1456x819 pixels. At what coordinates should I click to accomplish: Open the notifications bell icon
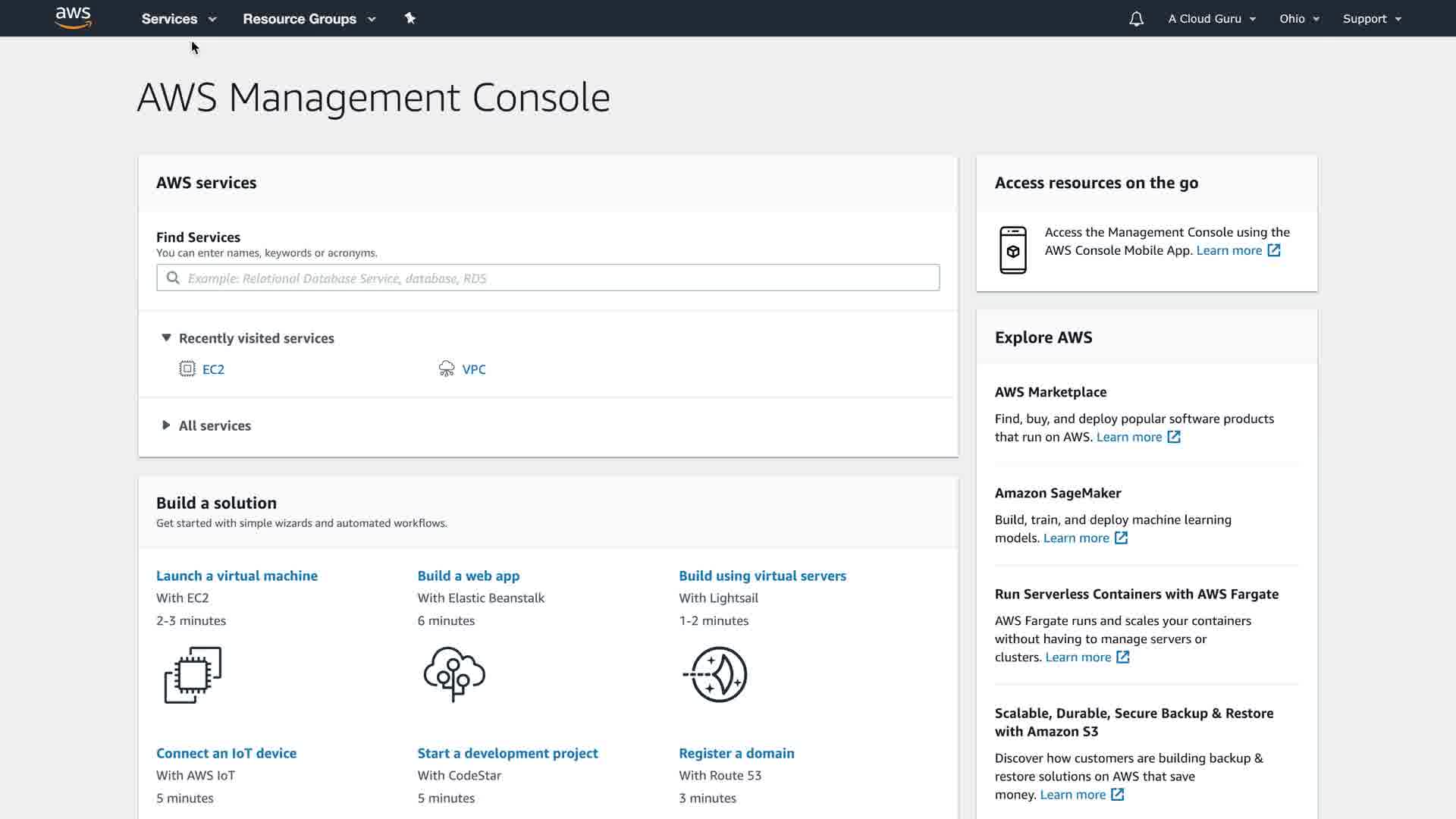tap(1136, 19)
